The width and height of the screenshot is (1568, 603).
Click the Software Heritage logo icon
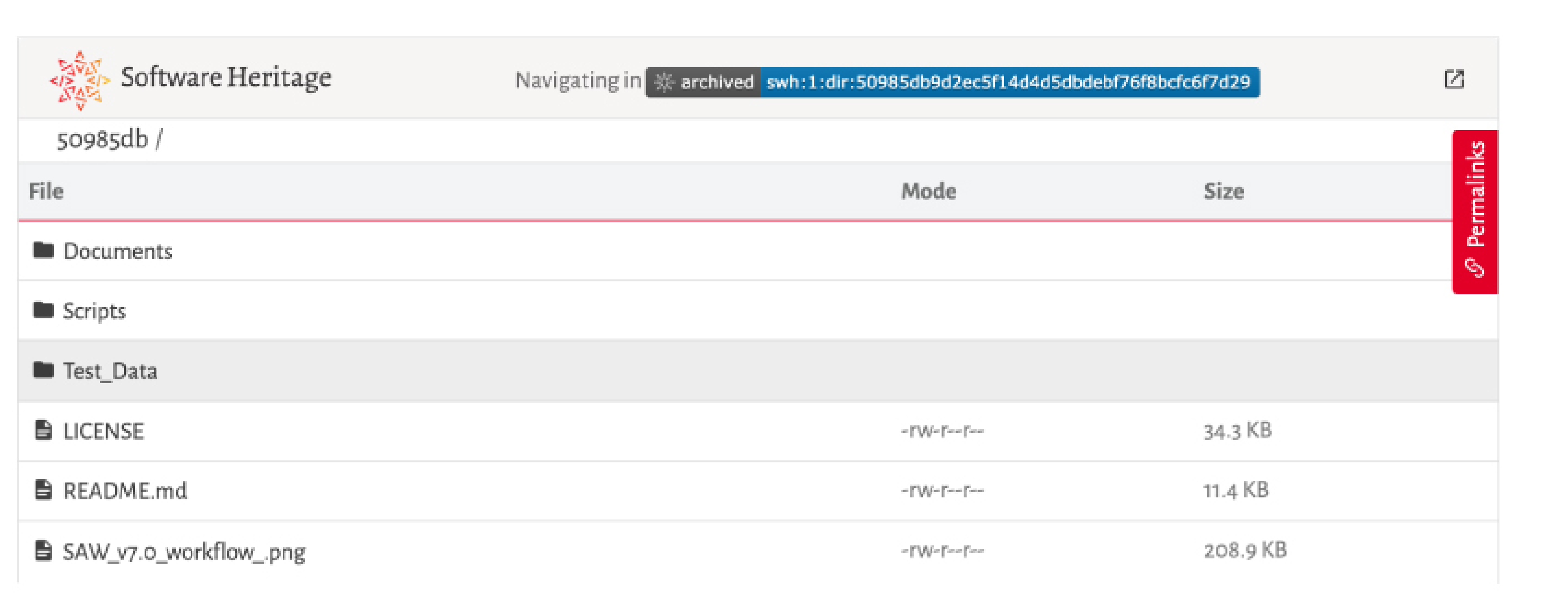(x=80, y=80)
